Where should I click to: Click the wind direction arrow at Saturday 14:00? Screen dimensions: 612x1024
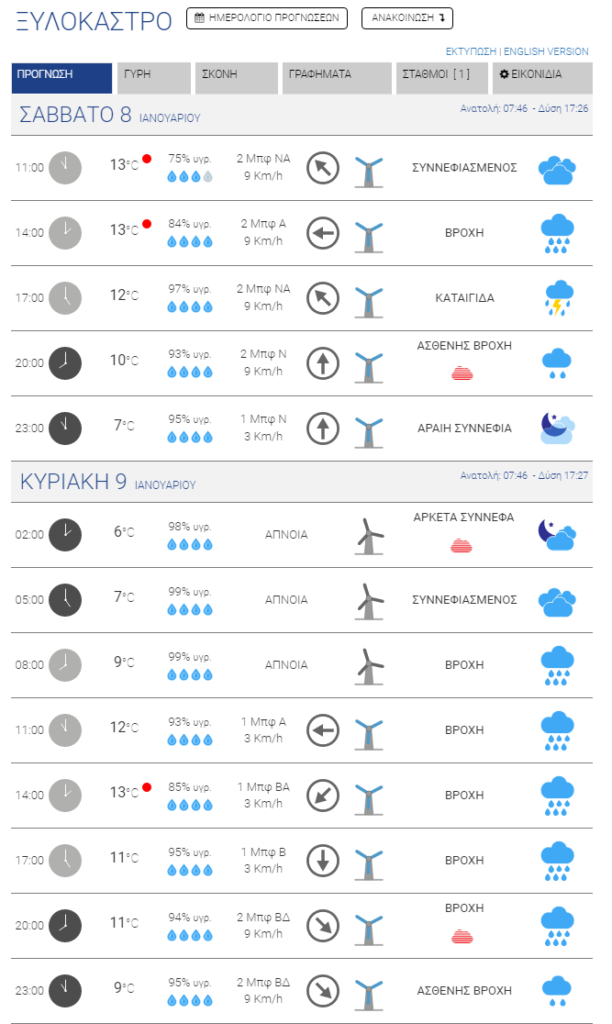coord(323,232)
